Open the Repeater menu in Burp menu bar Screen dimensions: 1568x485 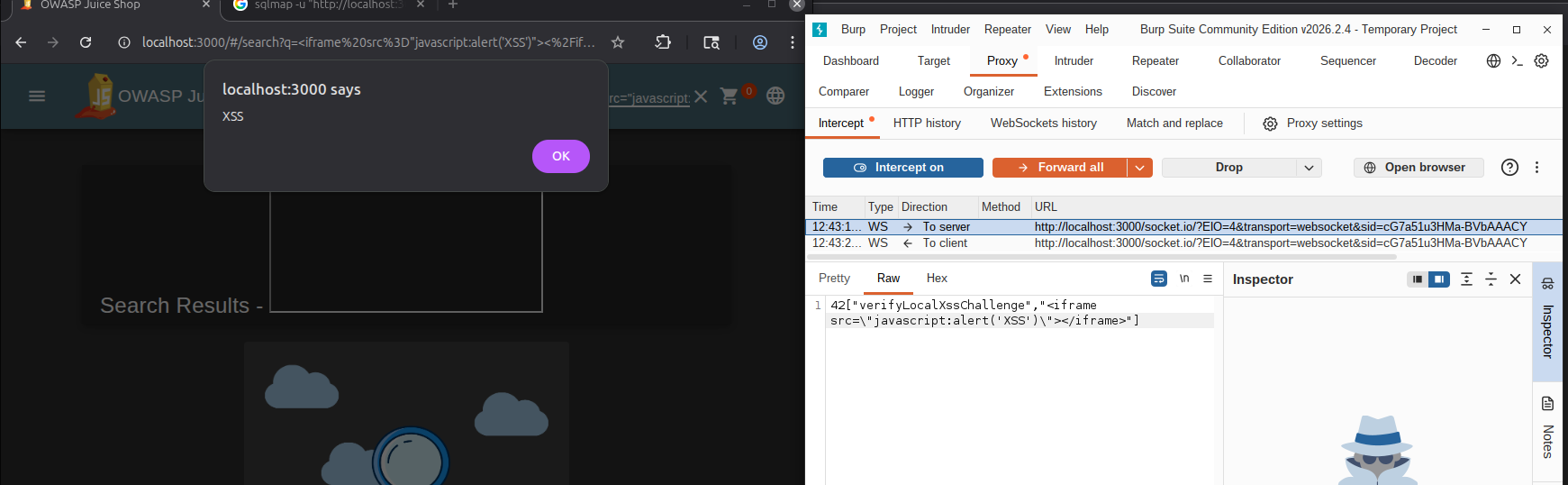tap(1007, 29)
